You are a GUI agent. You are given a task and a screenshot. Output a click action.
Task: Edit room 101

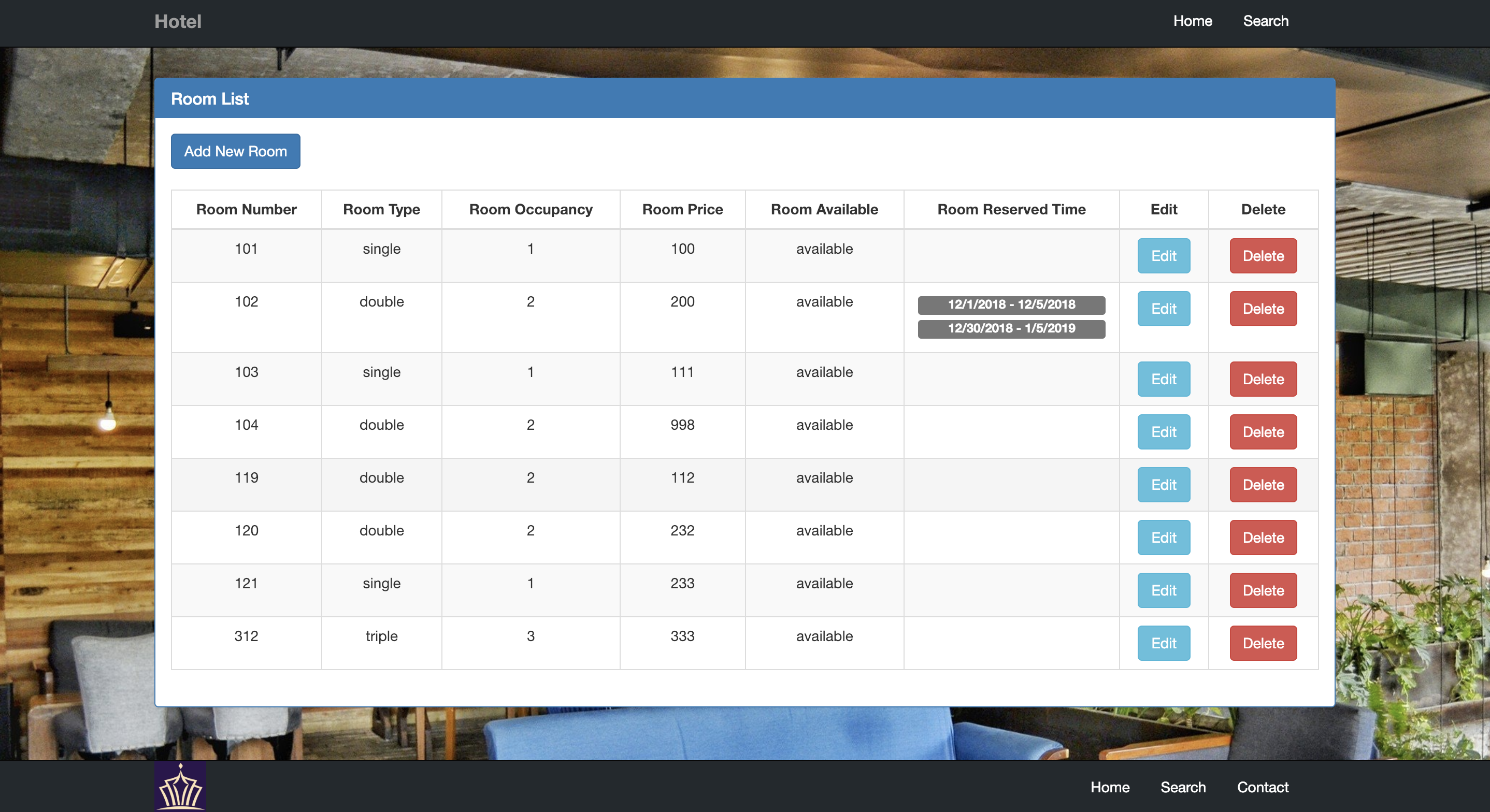coord(1163,256)
